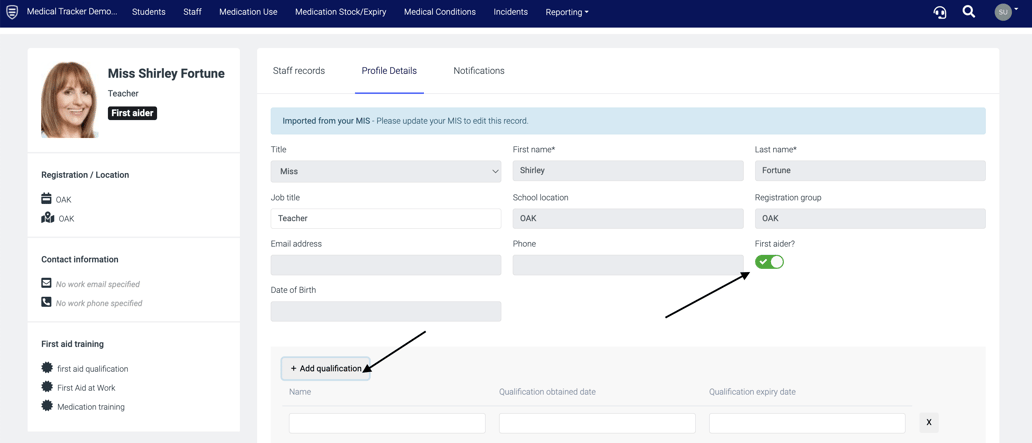The image size is (1032, 443).
Task: Click the Job title field containing Teacher
Action: pyautogui.click(x=386, y=219)
